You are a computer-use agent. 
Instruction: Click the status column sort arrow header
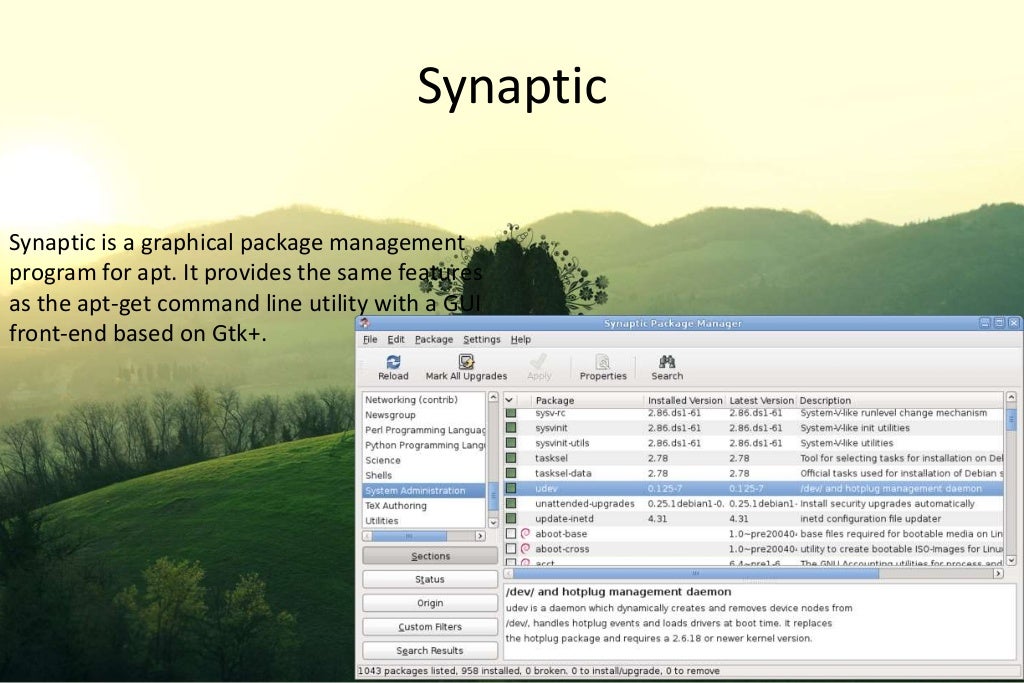pyautogui.click(x=509, y=400)
